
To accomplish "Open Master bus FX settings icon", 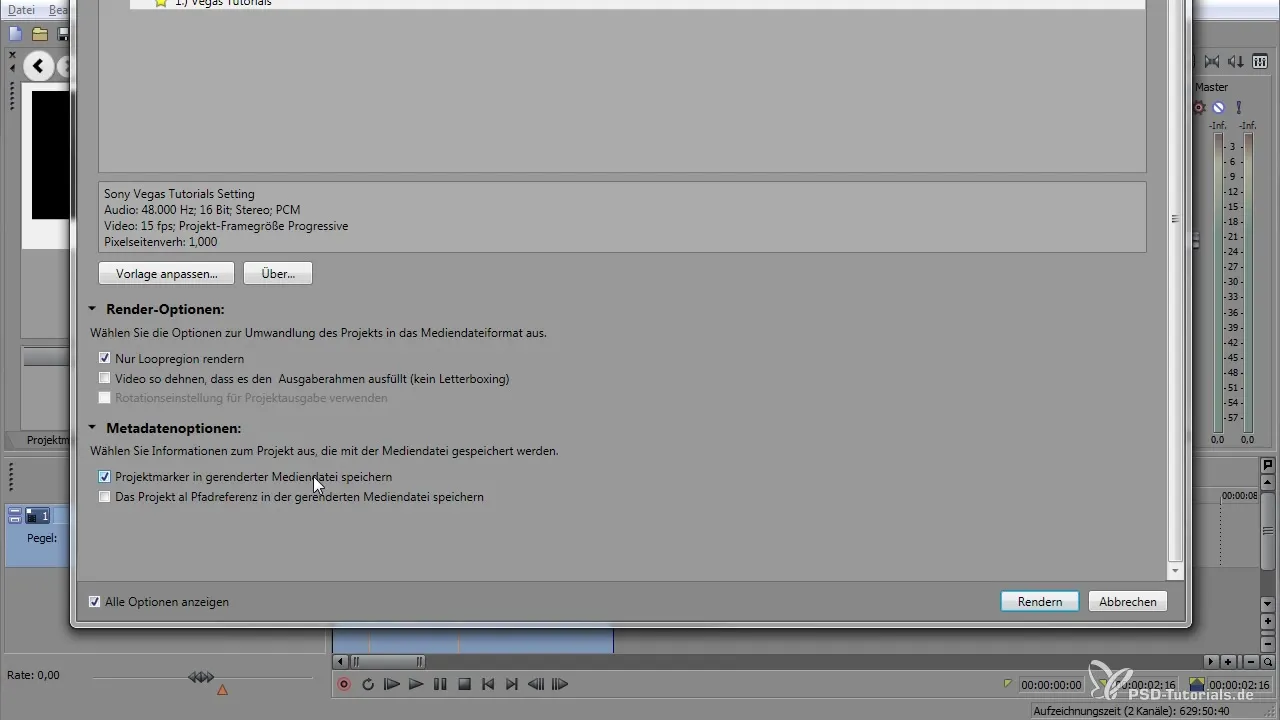I will pyautogui.click(x=1199, y=107).
